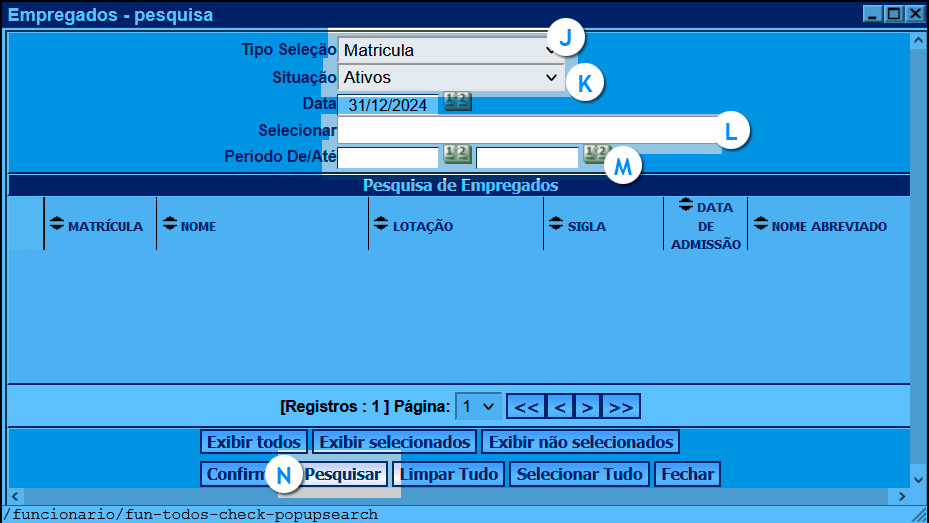The height and width of the screenshot is (523, 929).
Task: Sort table by Sigla column
Action: [x=556, y=223]
